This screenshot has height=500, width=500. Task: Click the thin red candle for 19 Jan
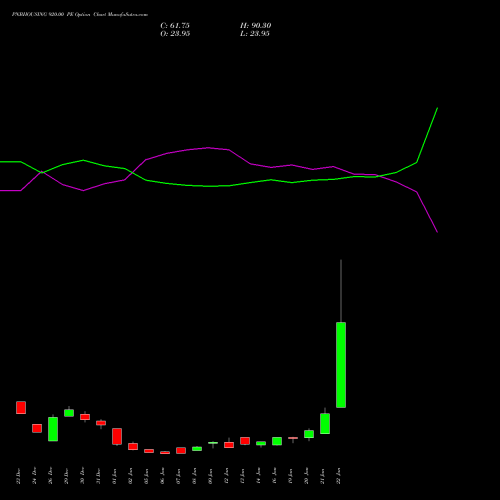tap(293, 438)
